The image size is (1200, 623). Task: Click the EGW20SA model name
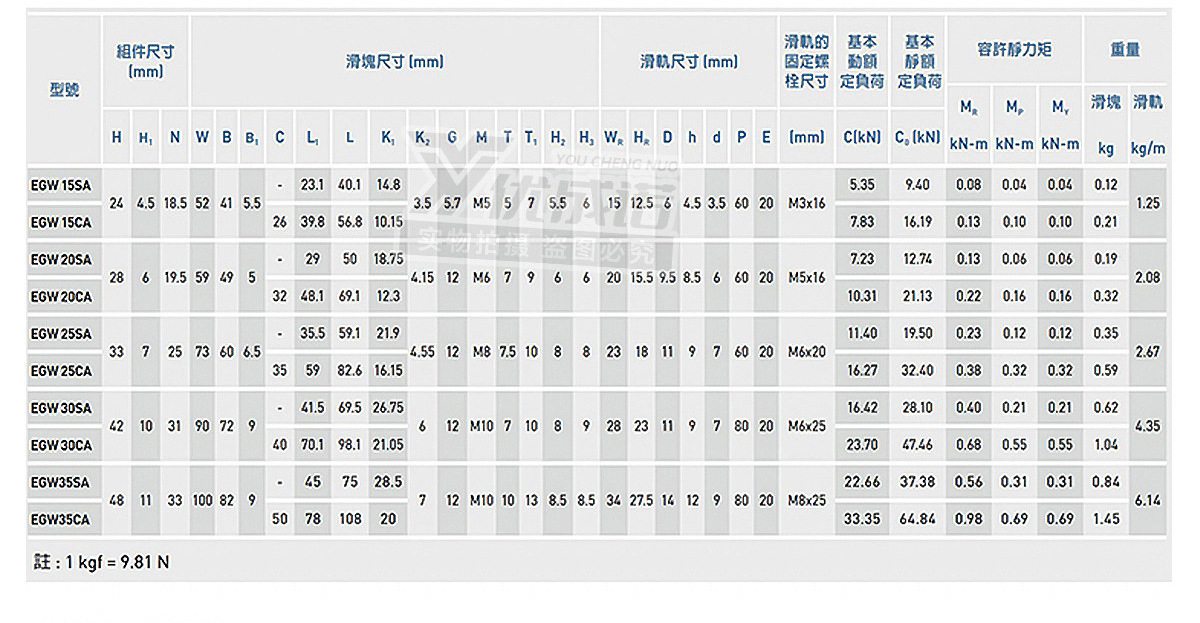click(x=61, y=259)
